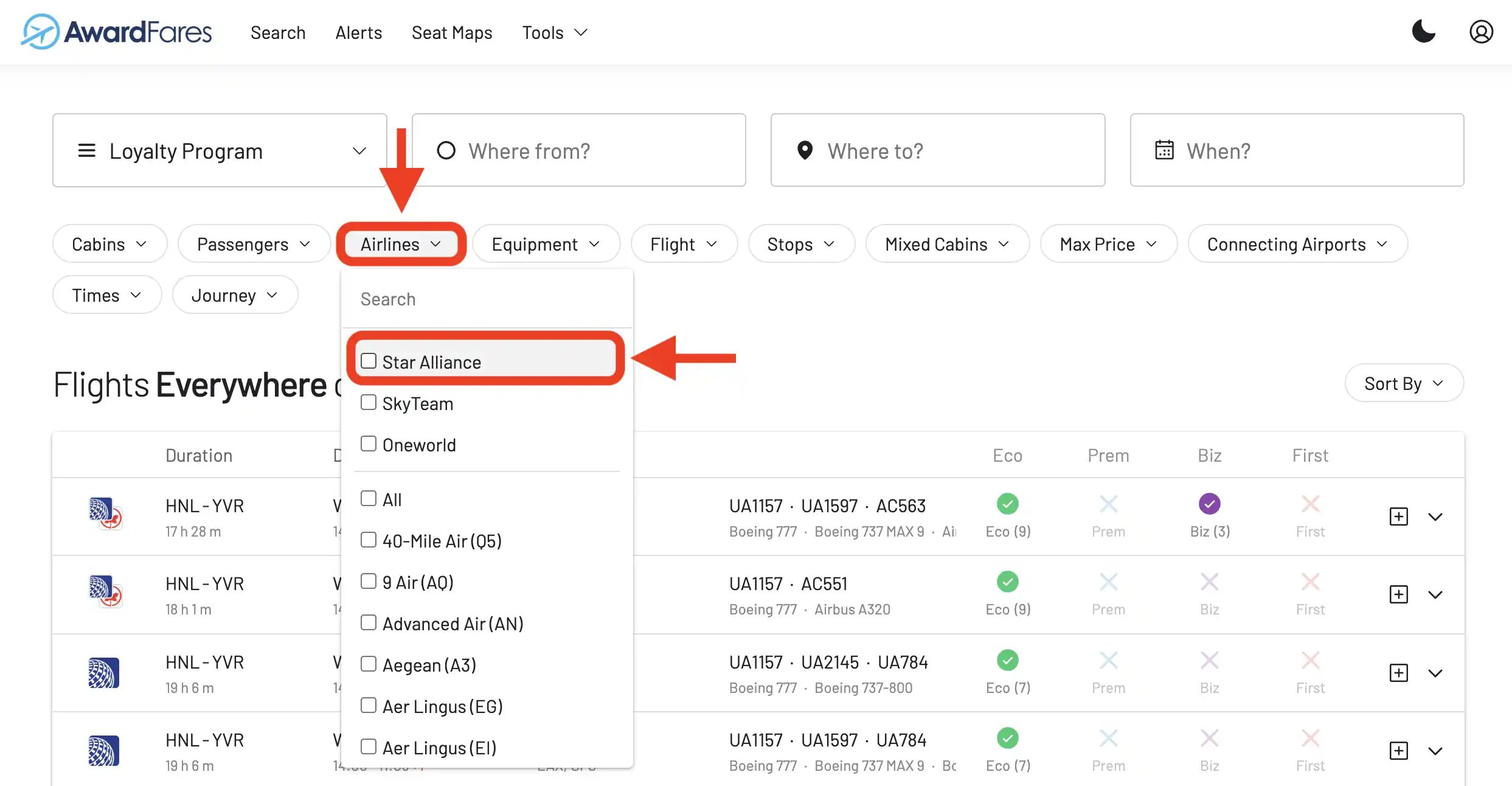Screen dimensions: 1512x786
Task: Click the Where to? input field
Action: coord(937,150)
